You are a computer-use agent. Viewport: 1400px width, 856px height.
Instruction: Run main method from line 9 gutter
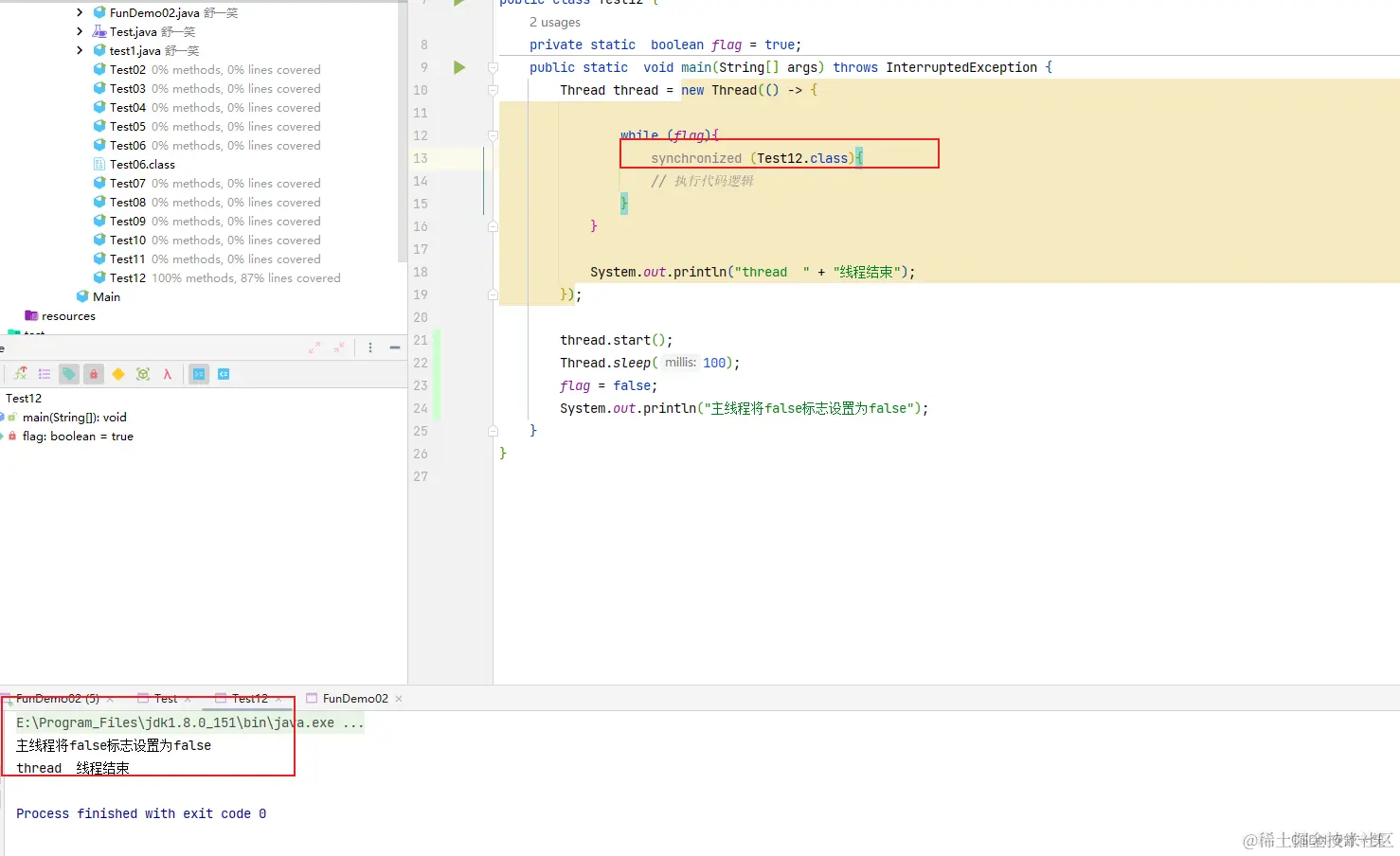[459, 67]
